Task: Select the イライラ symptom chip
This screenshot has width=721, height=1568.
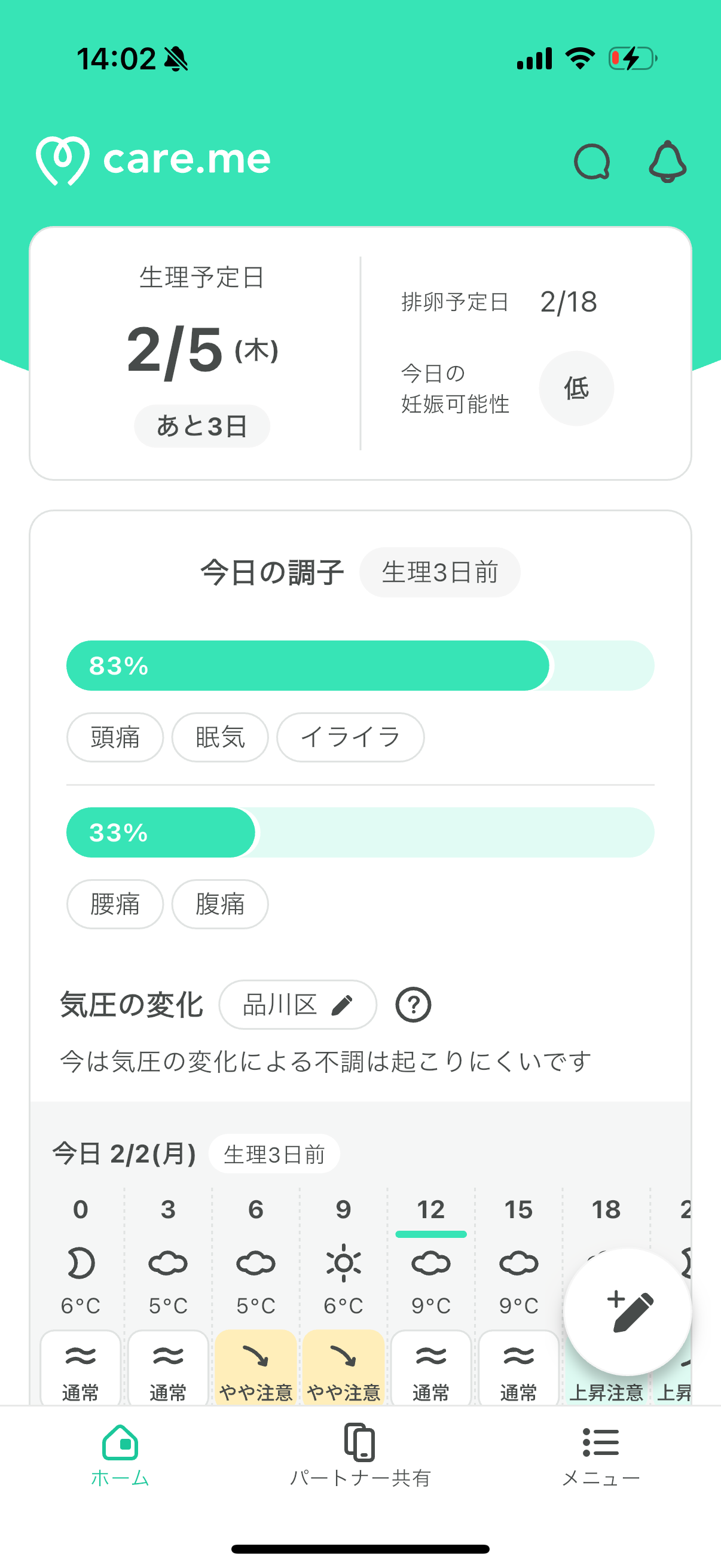Action: pyautogui.click(x=350, y=737)
